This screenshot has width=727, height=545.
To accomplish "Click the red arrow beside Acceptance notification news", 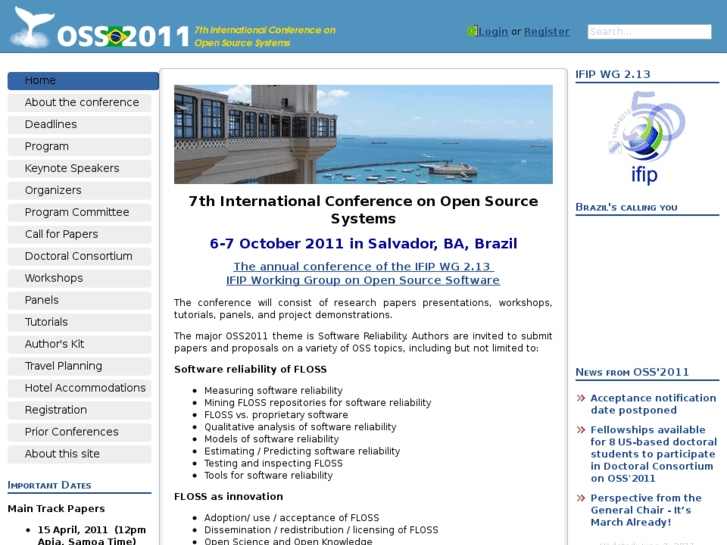I will click(581, 398).
